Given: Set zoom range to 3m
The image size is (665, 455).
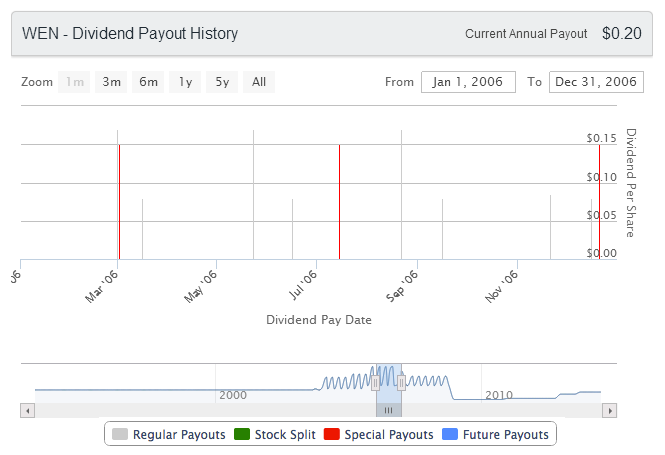Looking at the screenshot, I should click(111, 82).
